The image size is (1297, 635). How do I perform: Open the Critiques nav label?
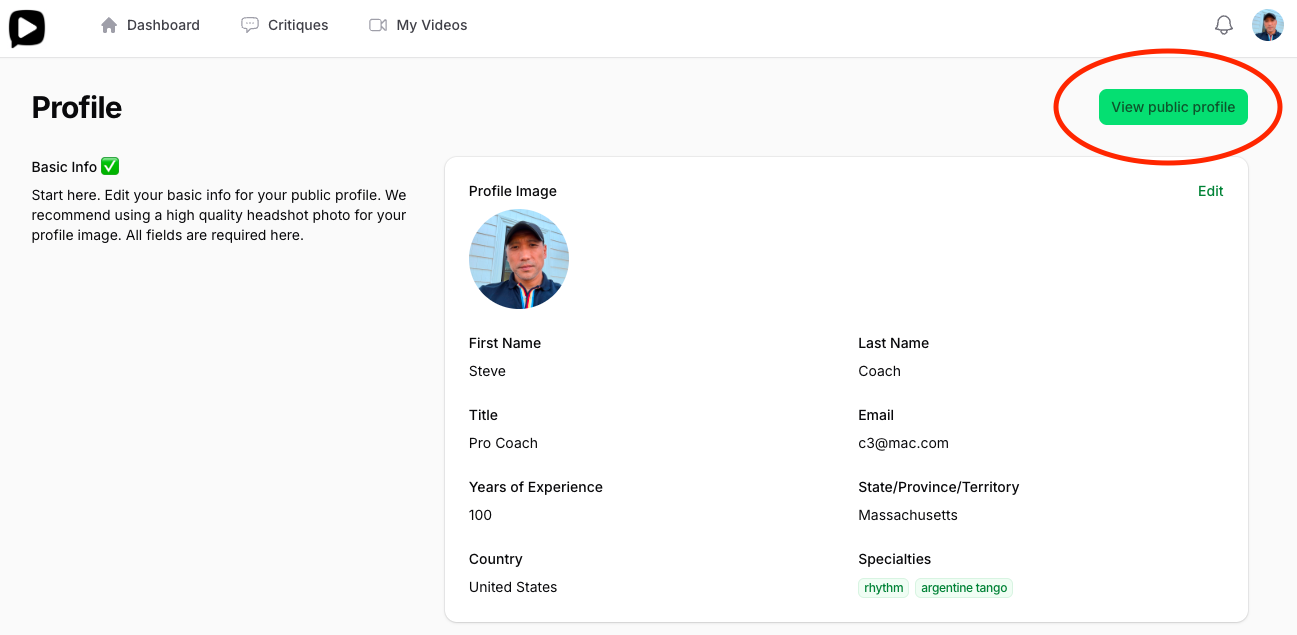pos(298,25)
